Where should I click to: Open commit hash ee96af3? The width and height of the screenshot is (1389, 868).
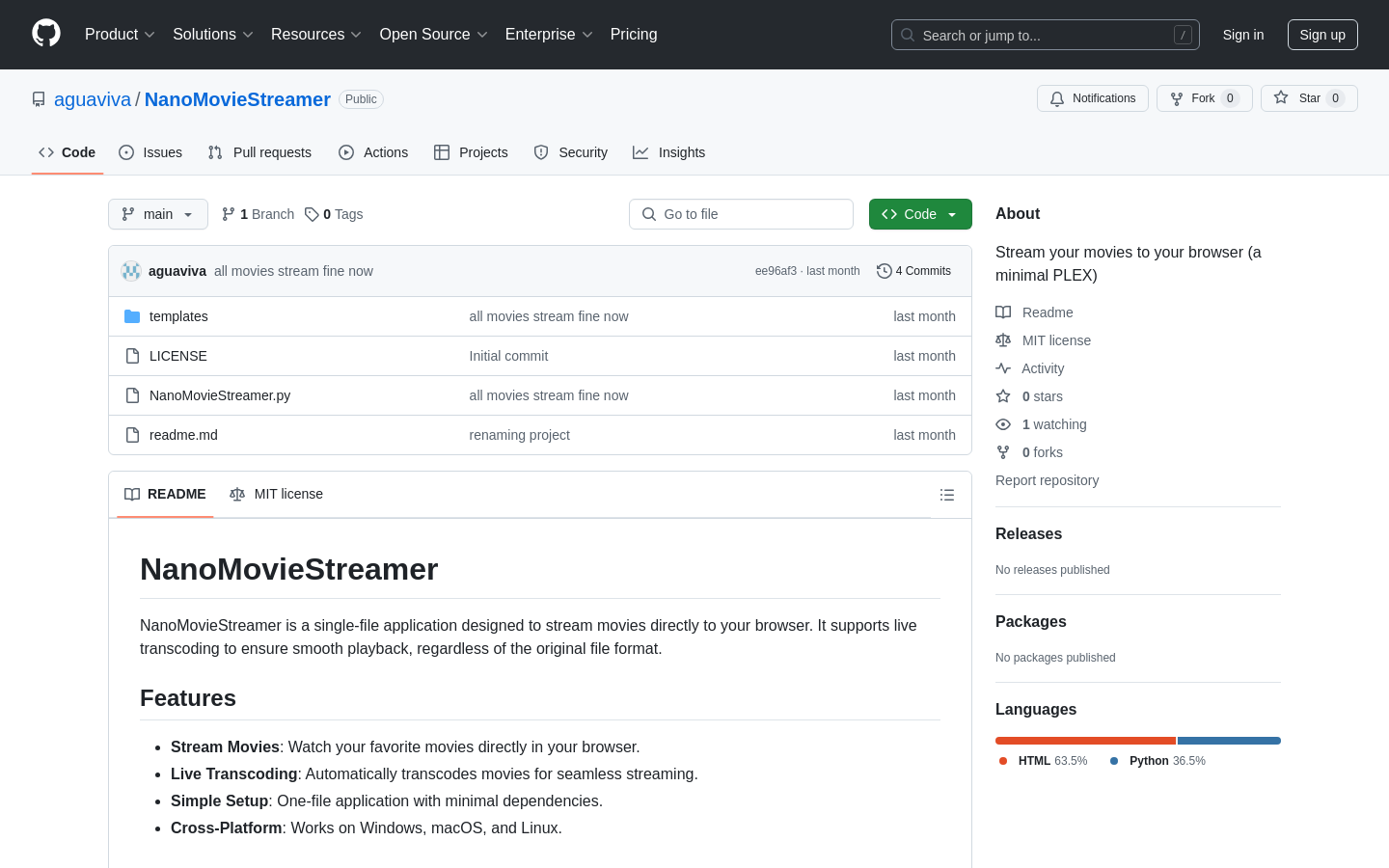[776, 271]
